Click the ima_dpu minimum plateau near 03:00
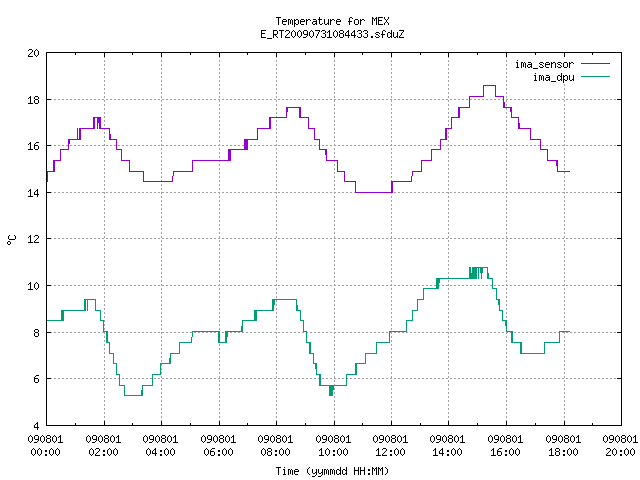The height and width of the screenshot is (480, 640). pyautogui.click(x=133, y=395)
